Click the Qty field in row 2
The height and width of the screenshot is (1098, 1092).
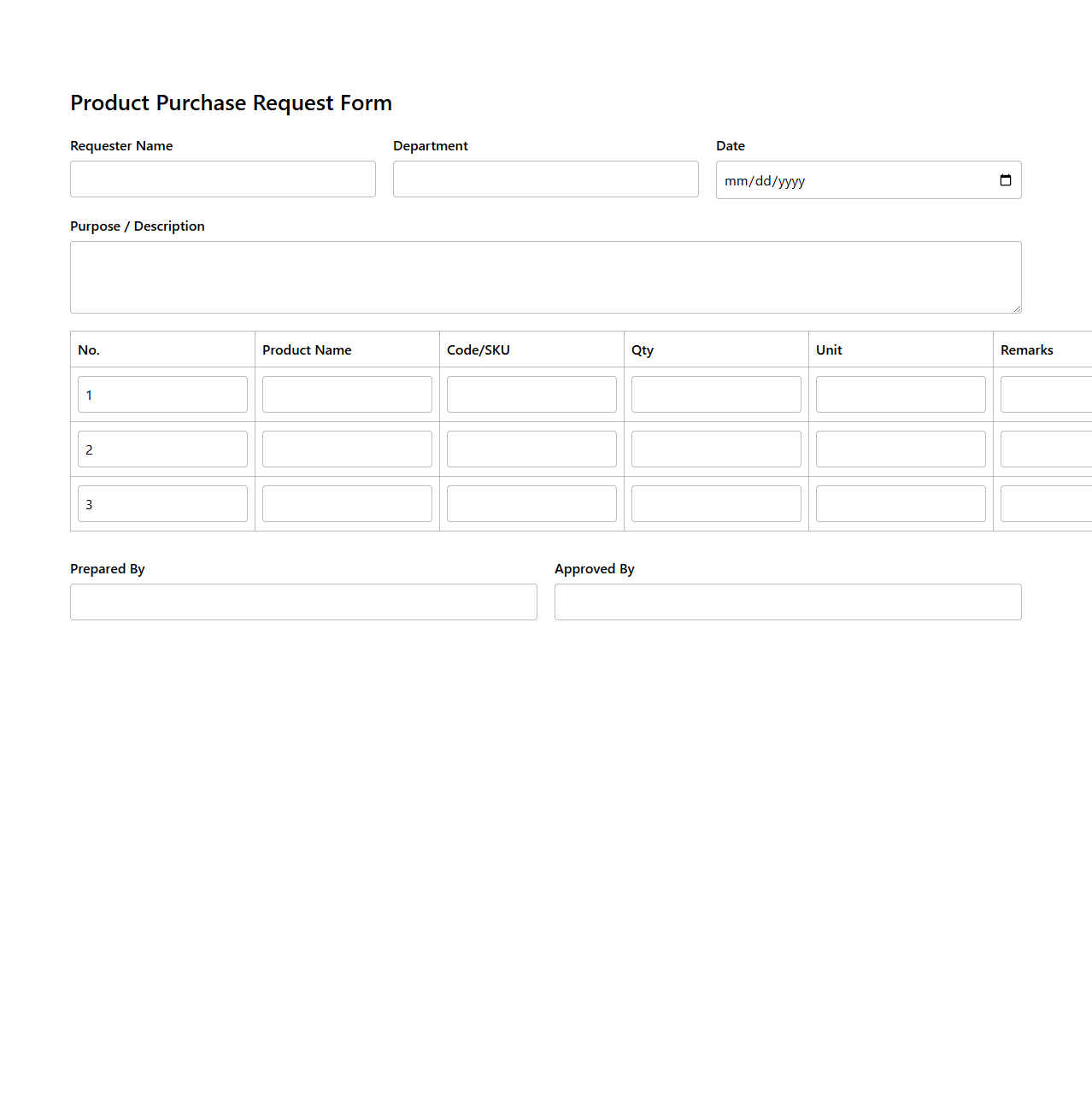[x=716, y=449]
